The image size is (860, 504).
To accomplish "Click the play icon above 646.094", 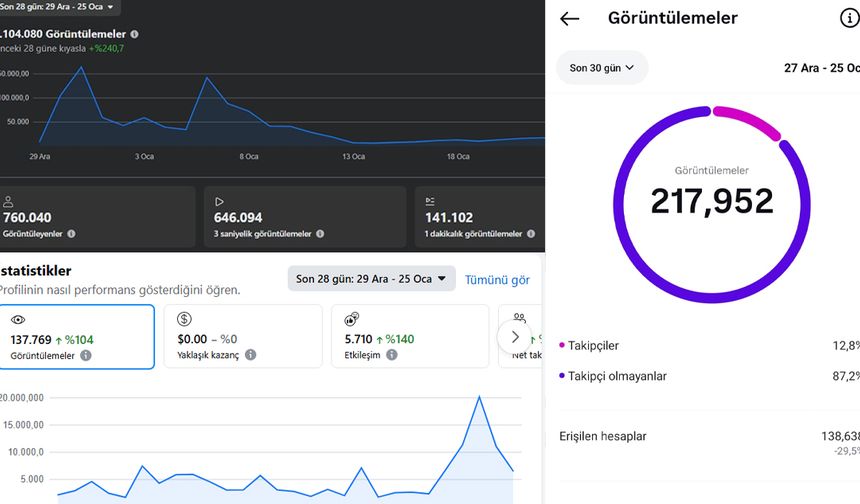I will (220, 201).
